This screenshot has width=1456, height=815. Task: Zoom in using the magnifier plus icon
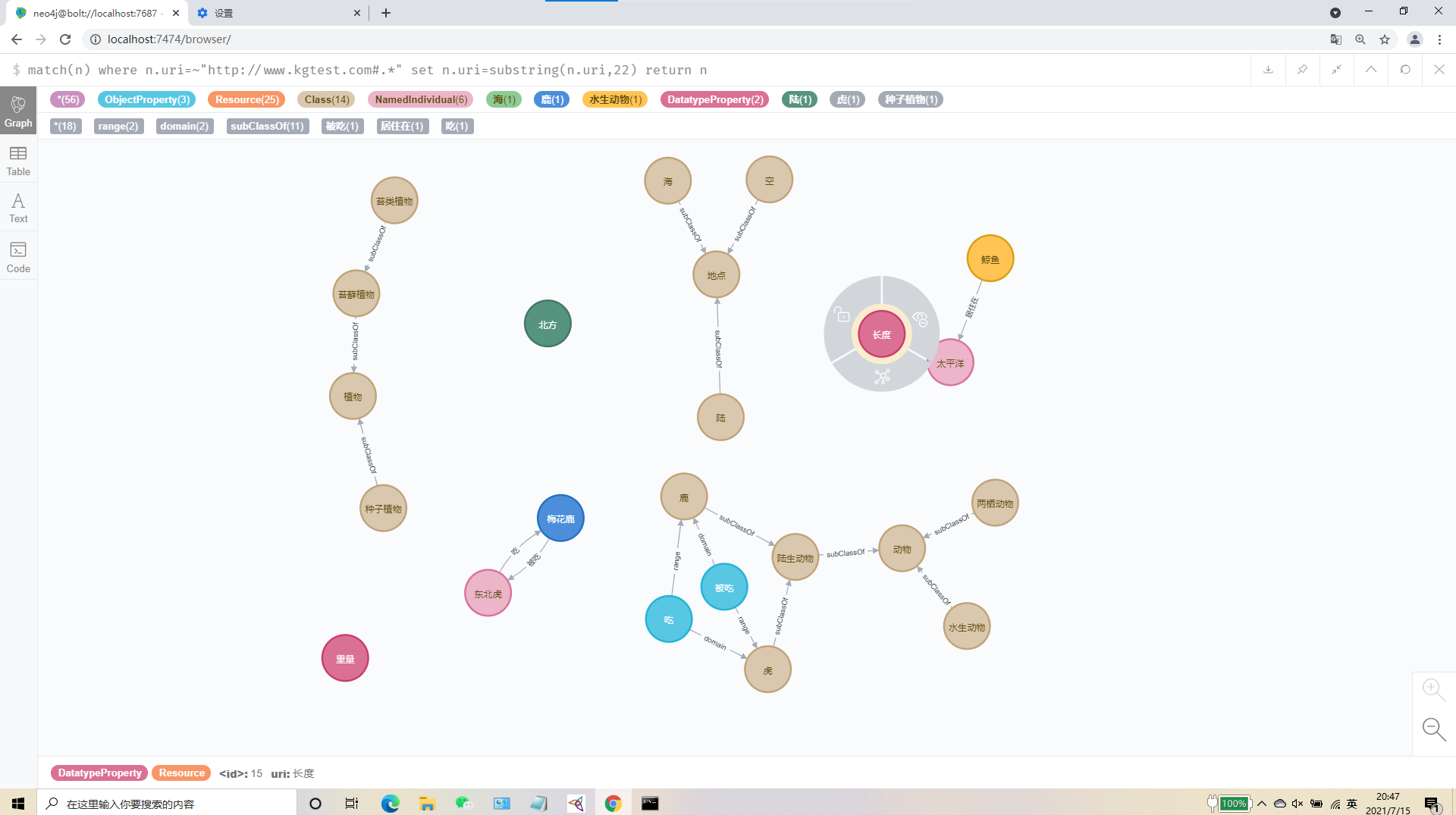click(1432, 688)
